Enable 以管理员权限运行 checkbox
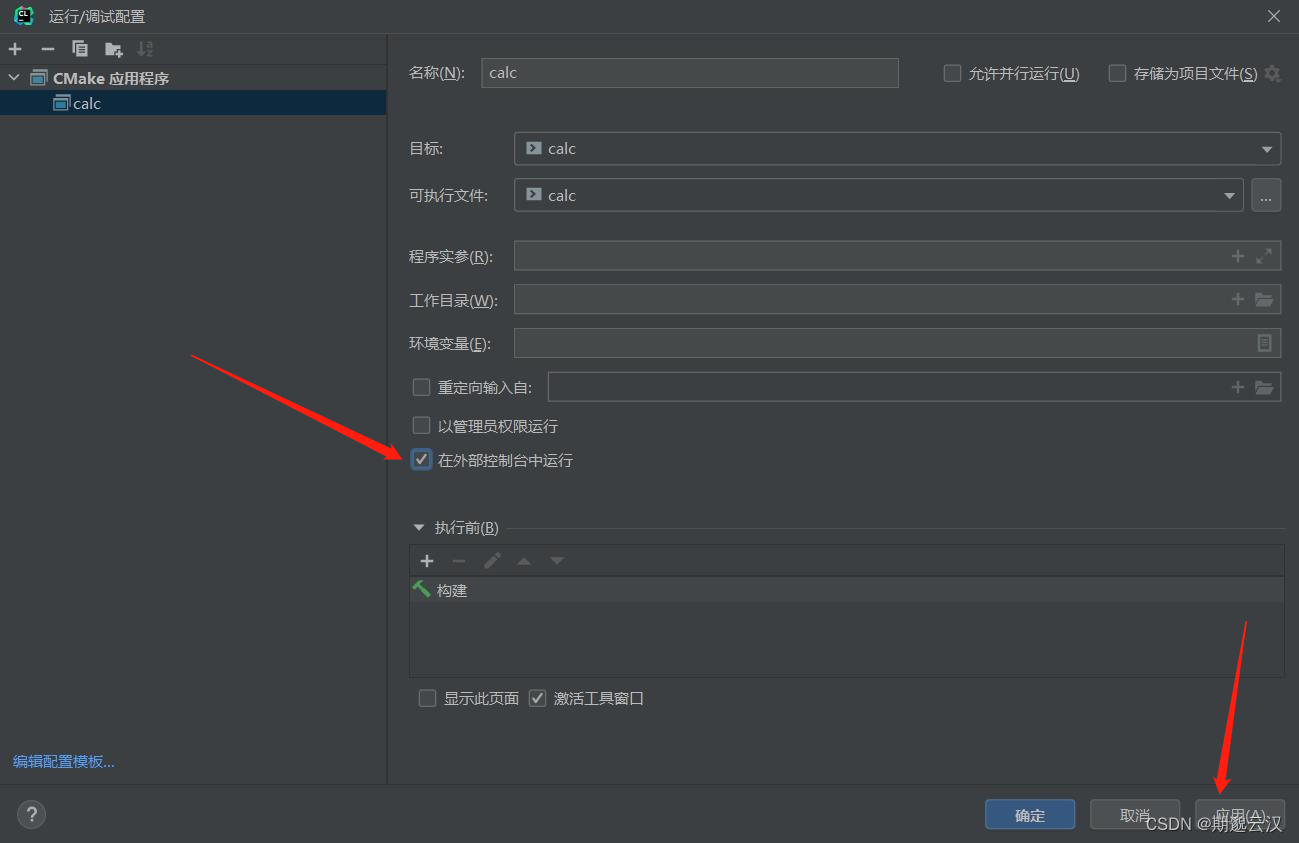 (421, 426)
